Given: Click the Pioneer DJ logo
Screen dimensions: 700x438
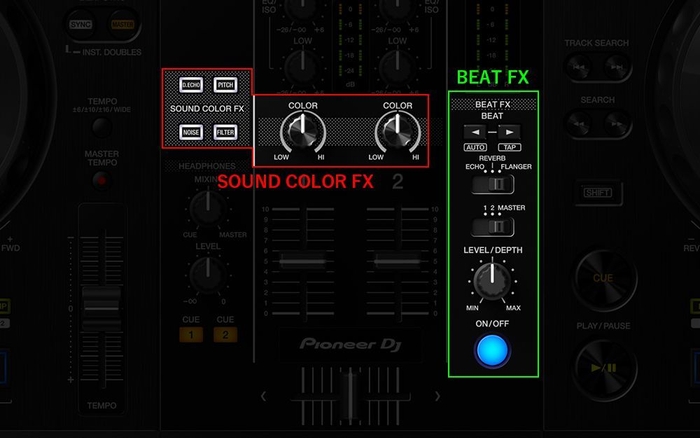Looking at the screenshot, I should coord(350,344).
